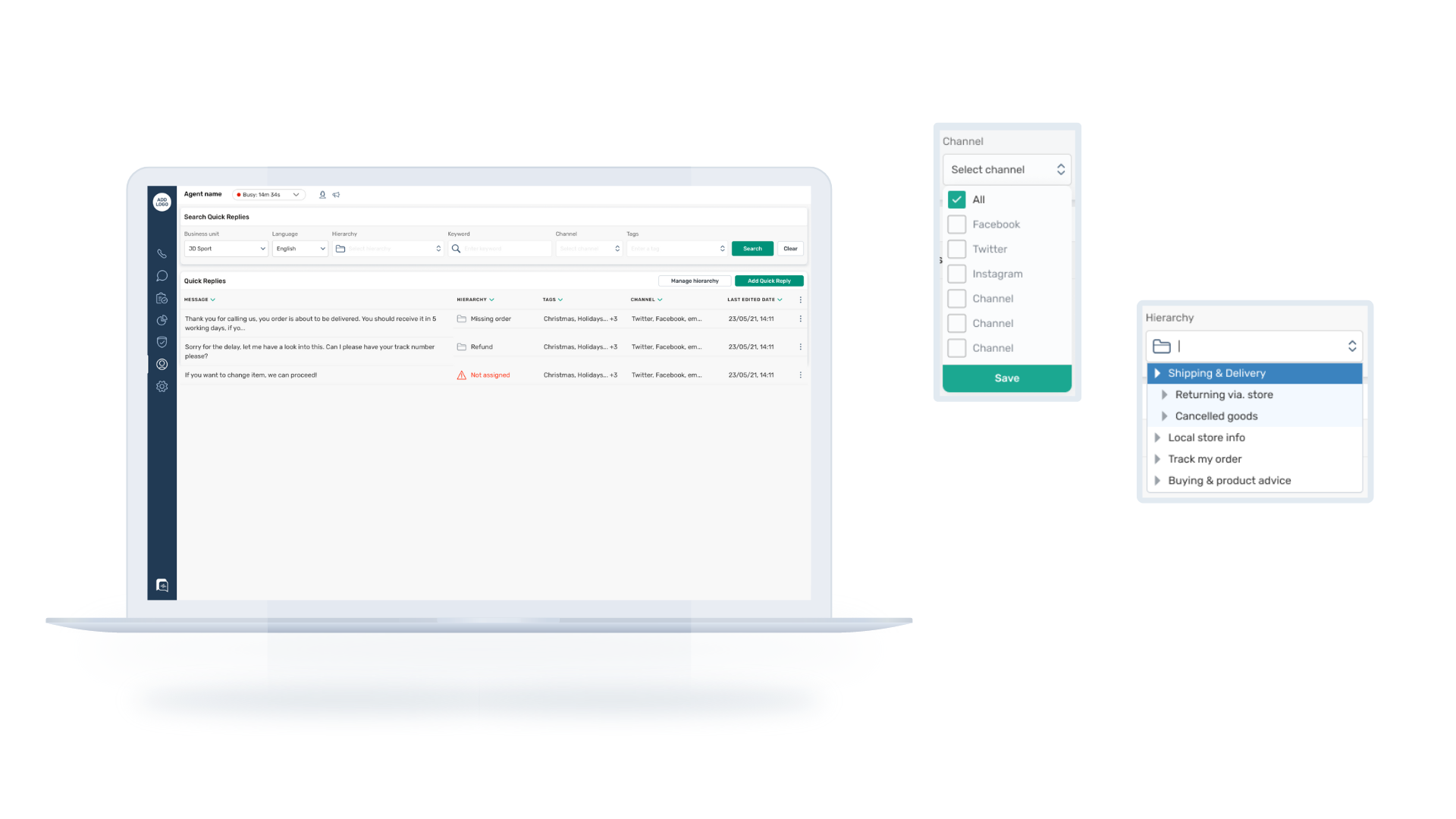Click the Language dropdown showing English
This screenshot has height=819, width=1456.
tap(298, 248)
